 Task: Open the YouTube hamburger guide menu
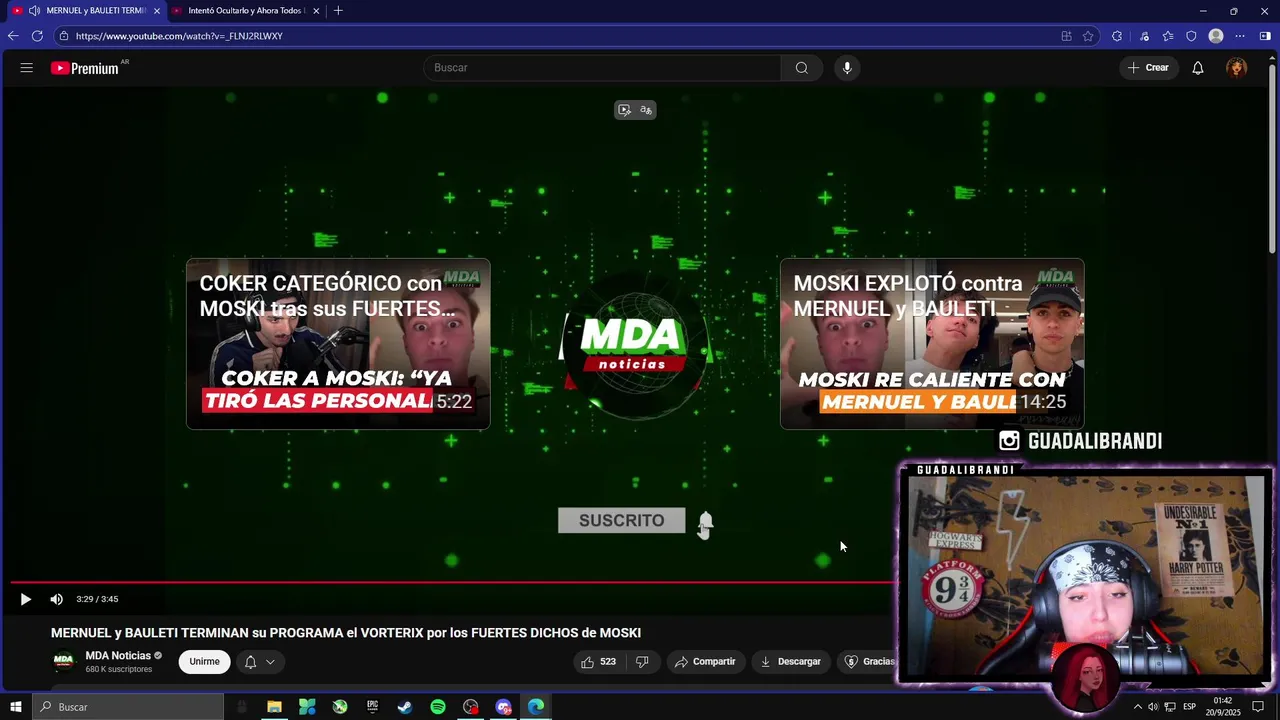(x=27, y=68)
